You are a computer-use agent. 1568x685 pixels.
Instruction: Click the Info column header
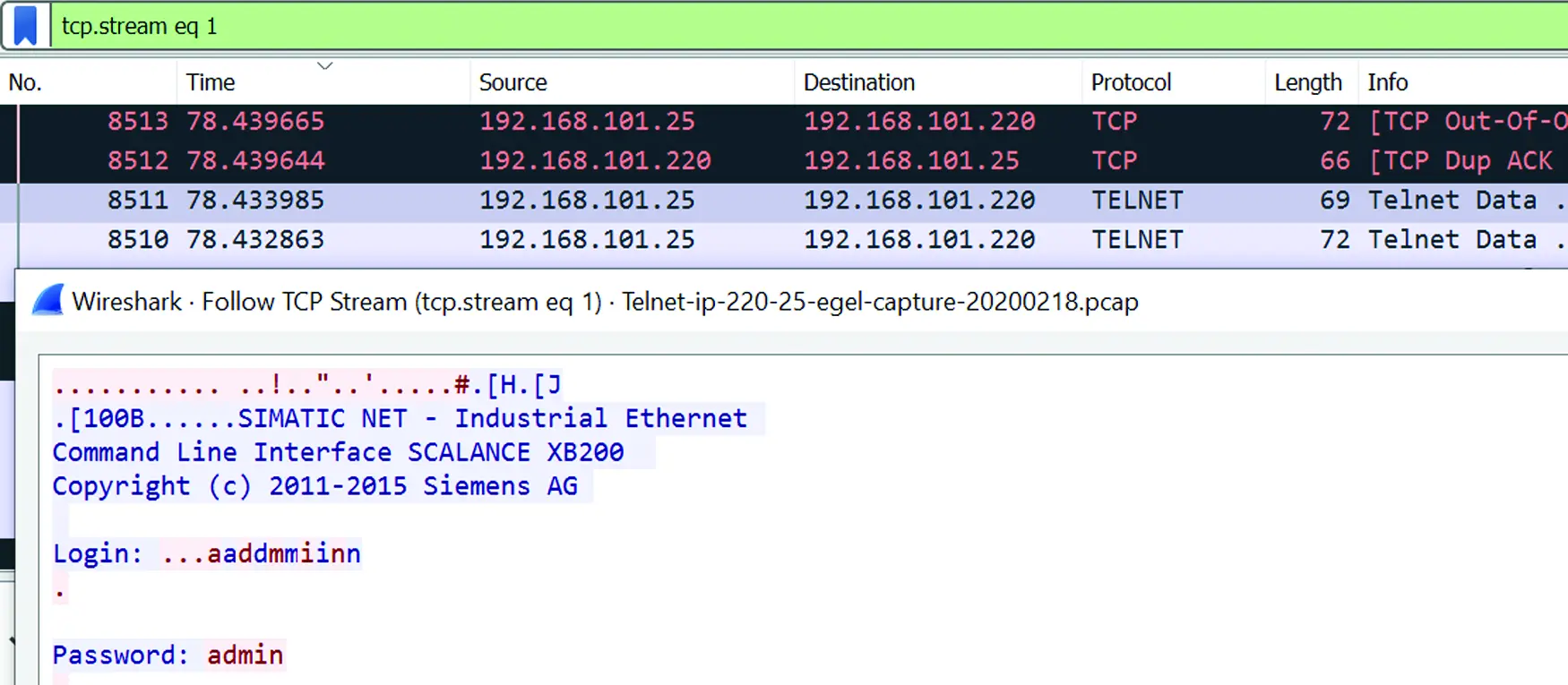1388,82
